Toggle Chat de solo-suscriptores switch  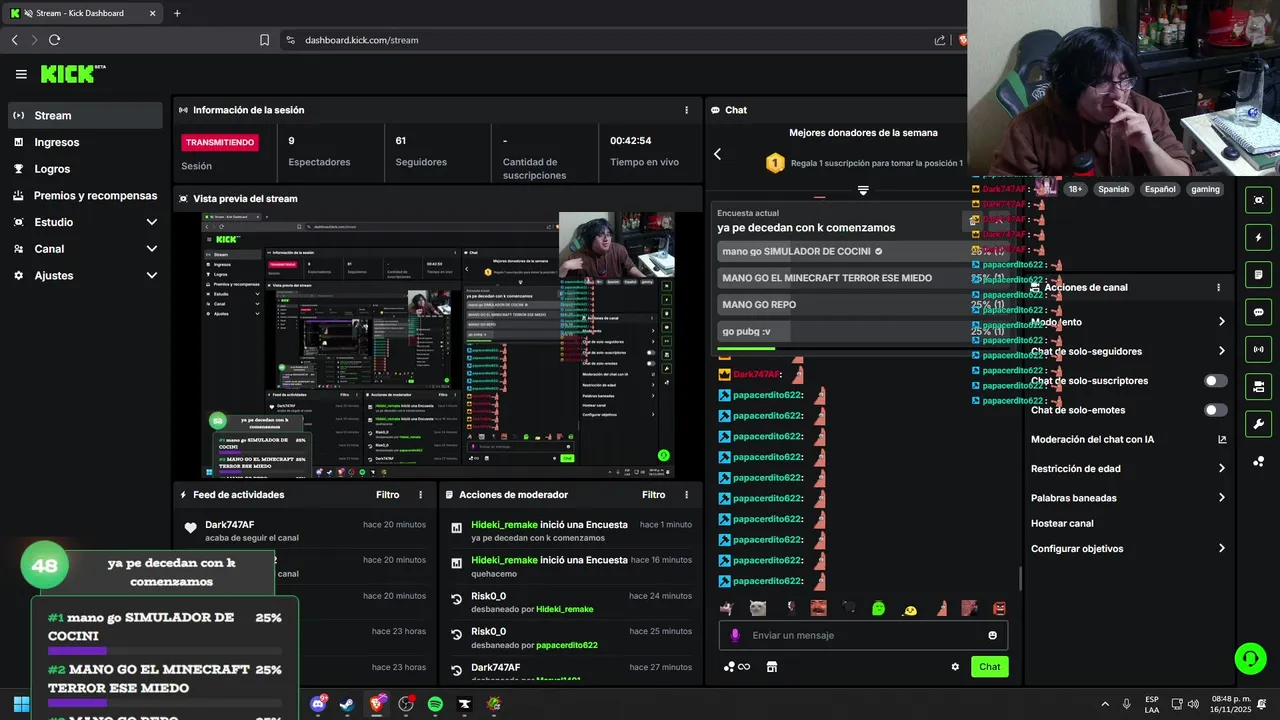pyautogui.click(x=1215, y=381)
